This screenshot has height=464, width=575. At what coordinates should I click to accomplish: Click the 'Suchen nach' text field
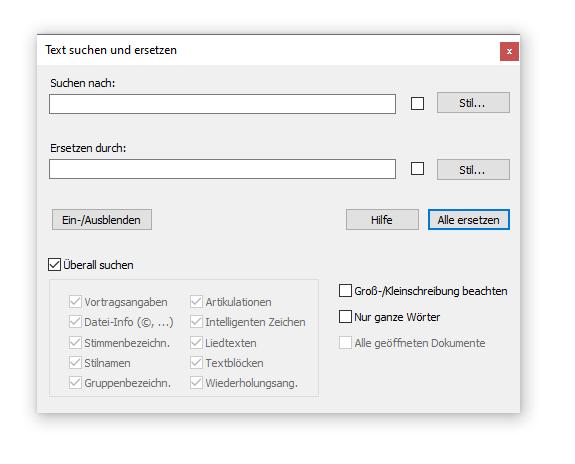coord(222,104)
